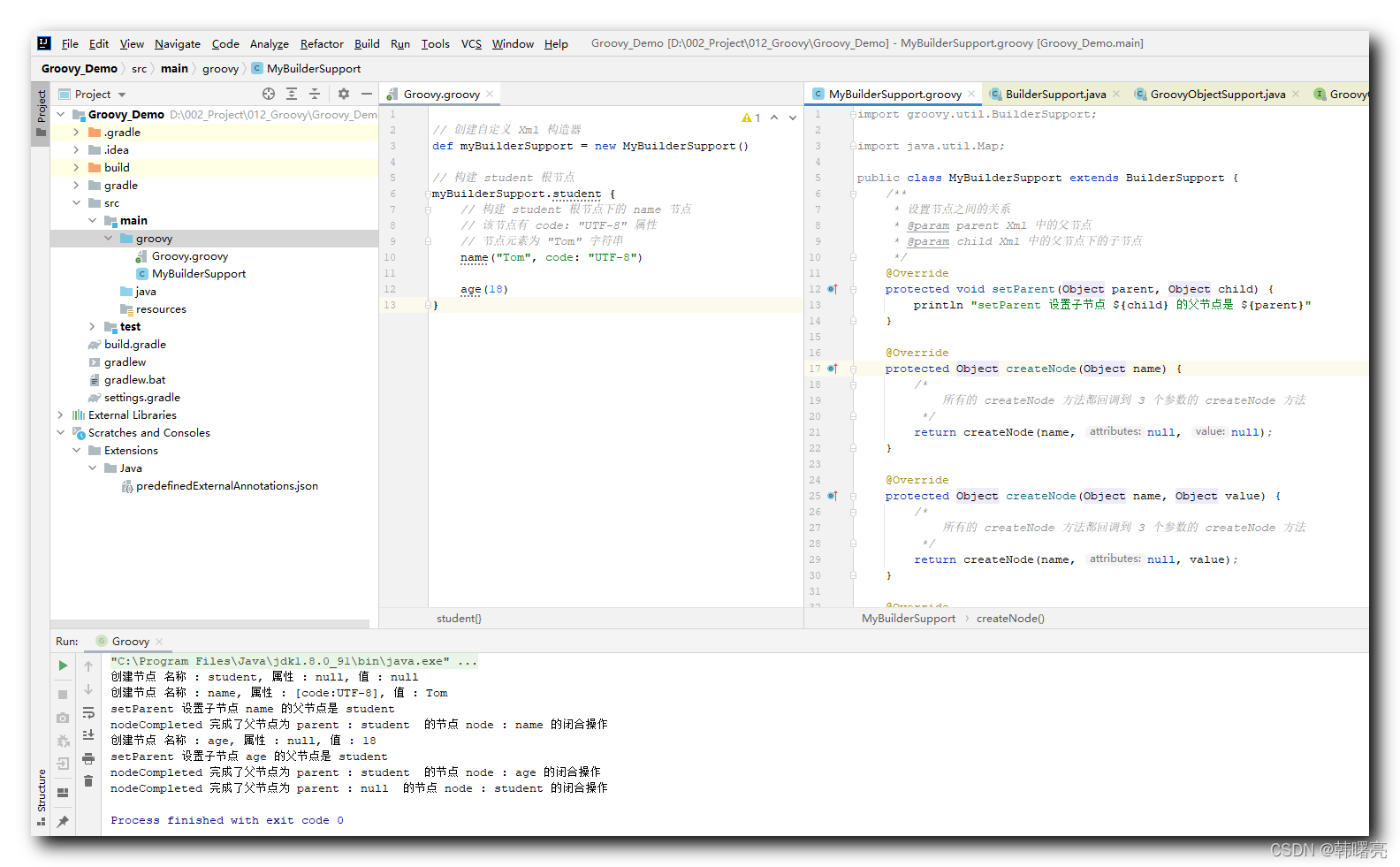Rerun Groovy with the green play icon
The image size is (1400, 867).
coord(63,665)
